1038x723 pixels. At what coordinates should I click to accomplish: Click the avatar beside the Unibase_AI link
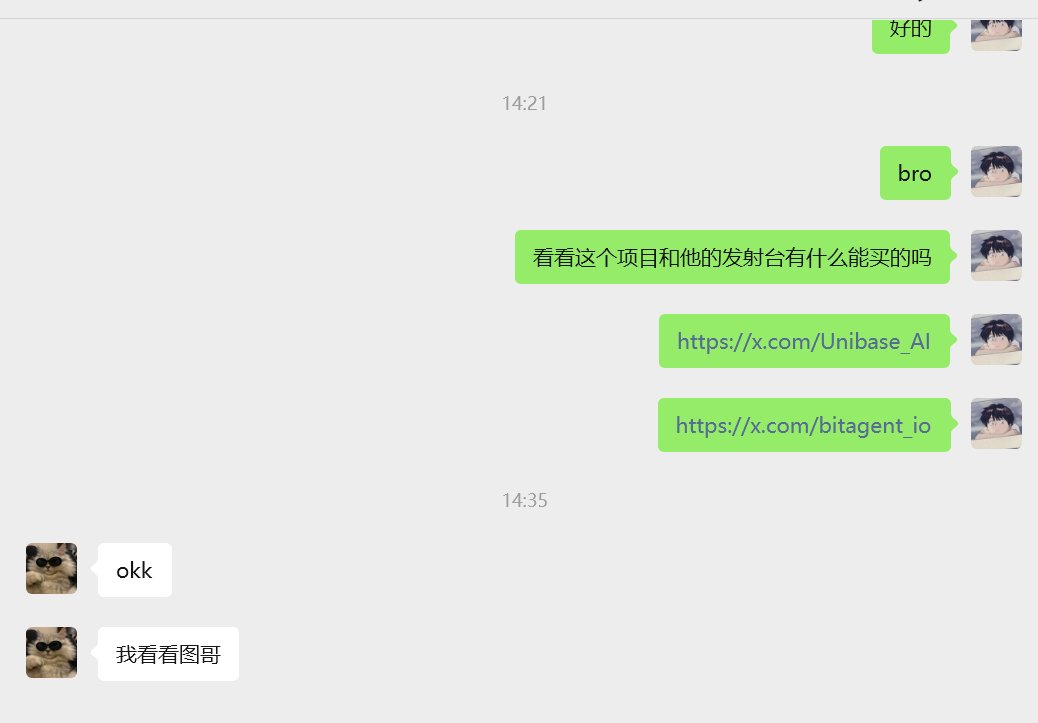click(996, 340)
